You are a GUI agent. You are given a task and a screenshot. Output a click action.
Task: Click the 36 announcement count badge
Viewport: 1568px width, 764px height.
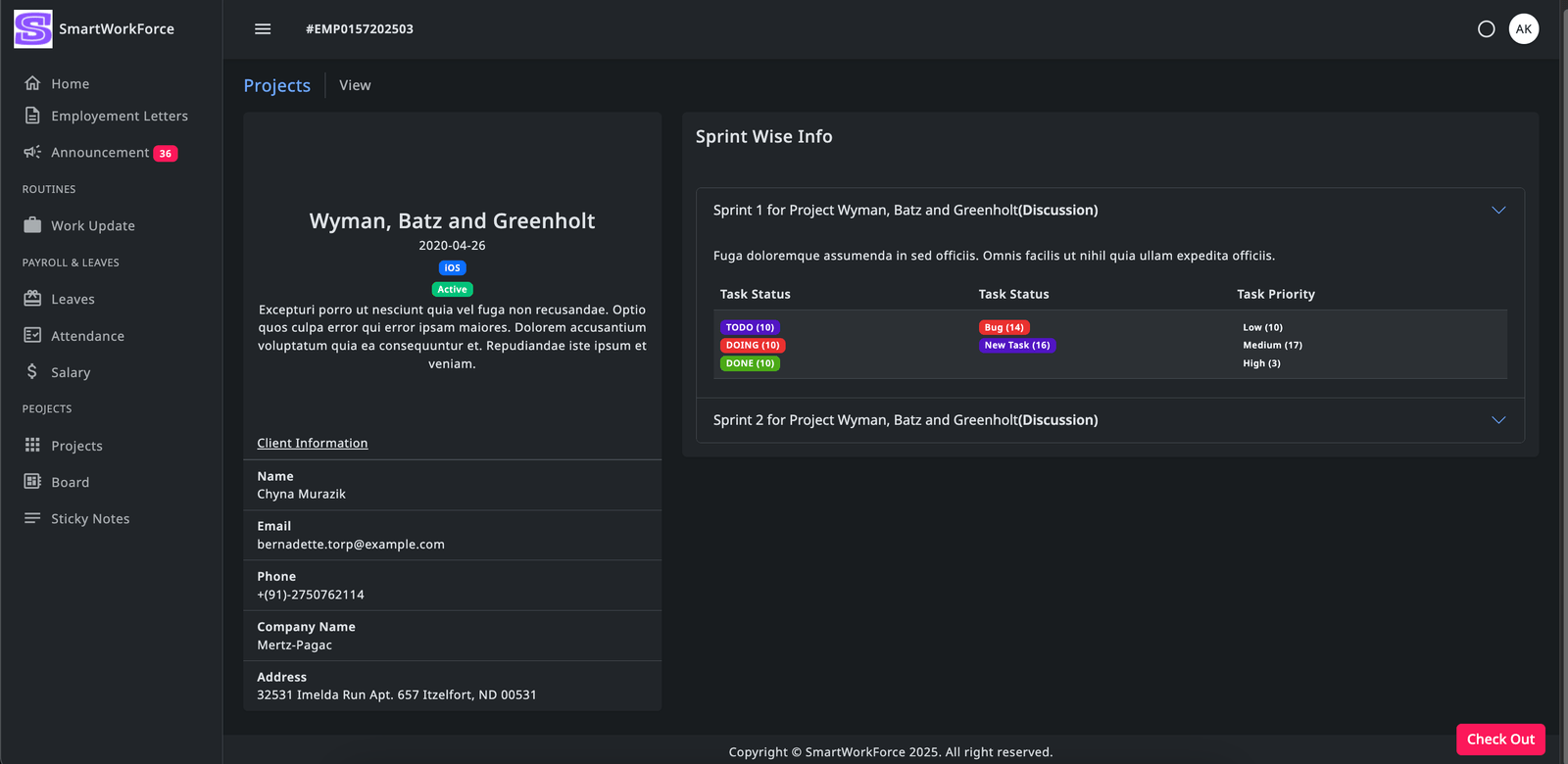point(166,154)
